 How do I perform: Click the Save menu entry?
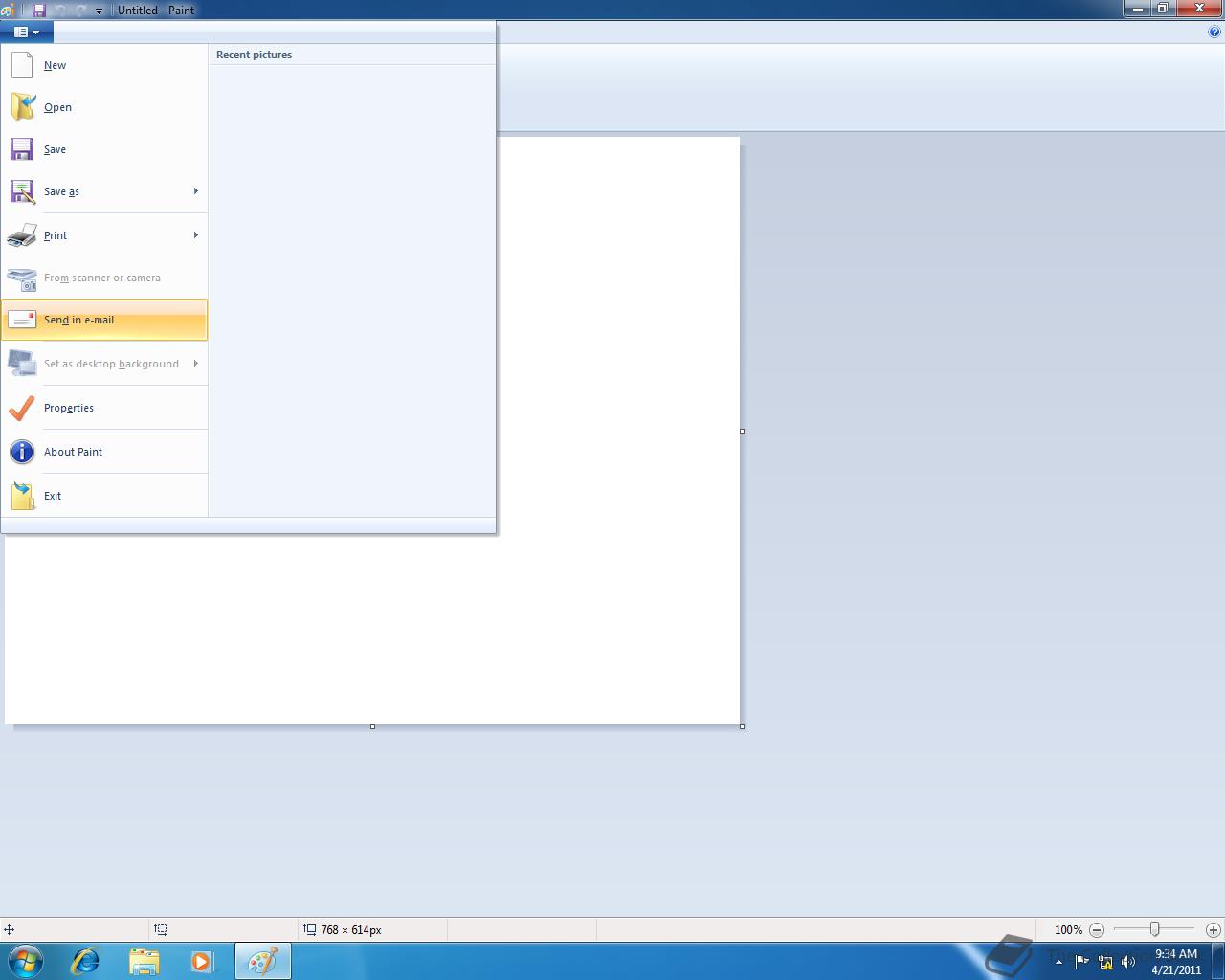pos(103,149)
